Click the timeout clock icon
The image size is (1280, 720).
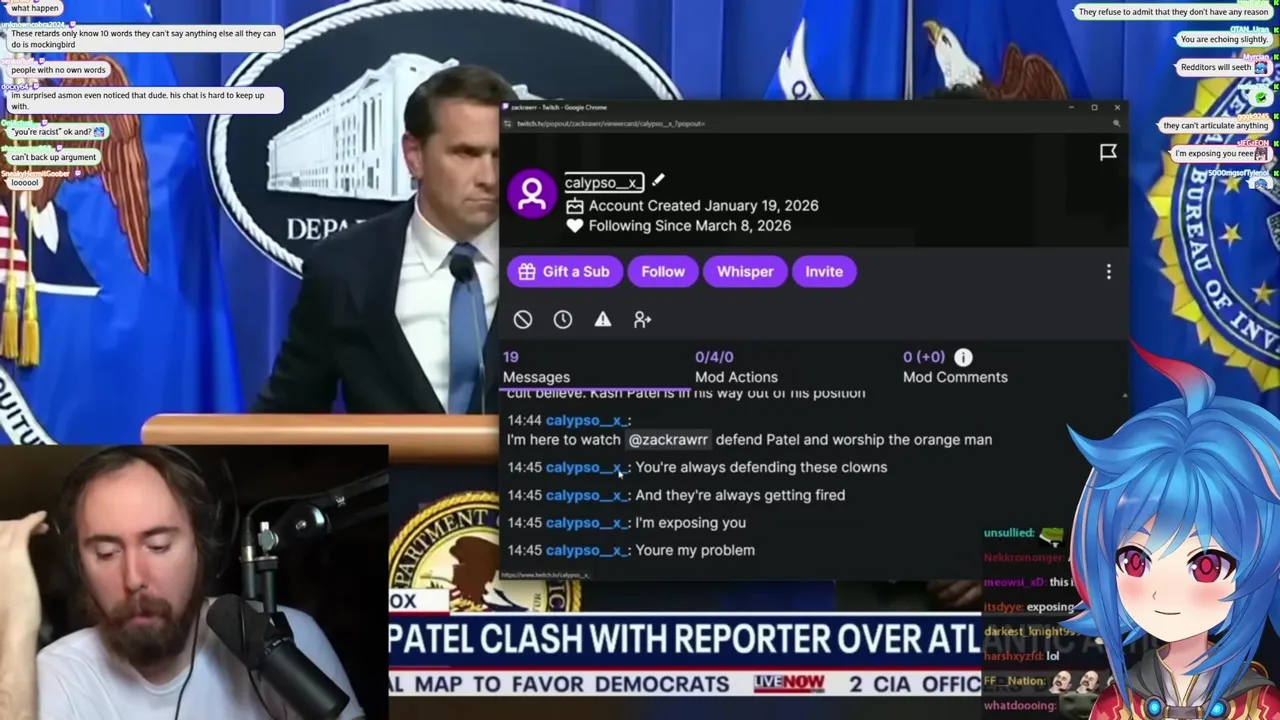[563, 319]
